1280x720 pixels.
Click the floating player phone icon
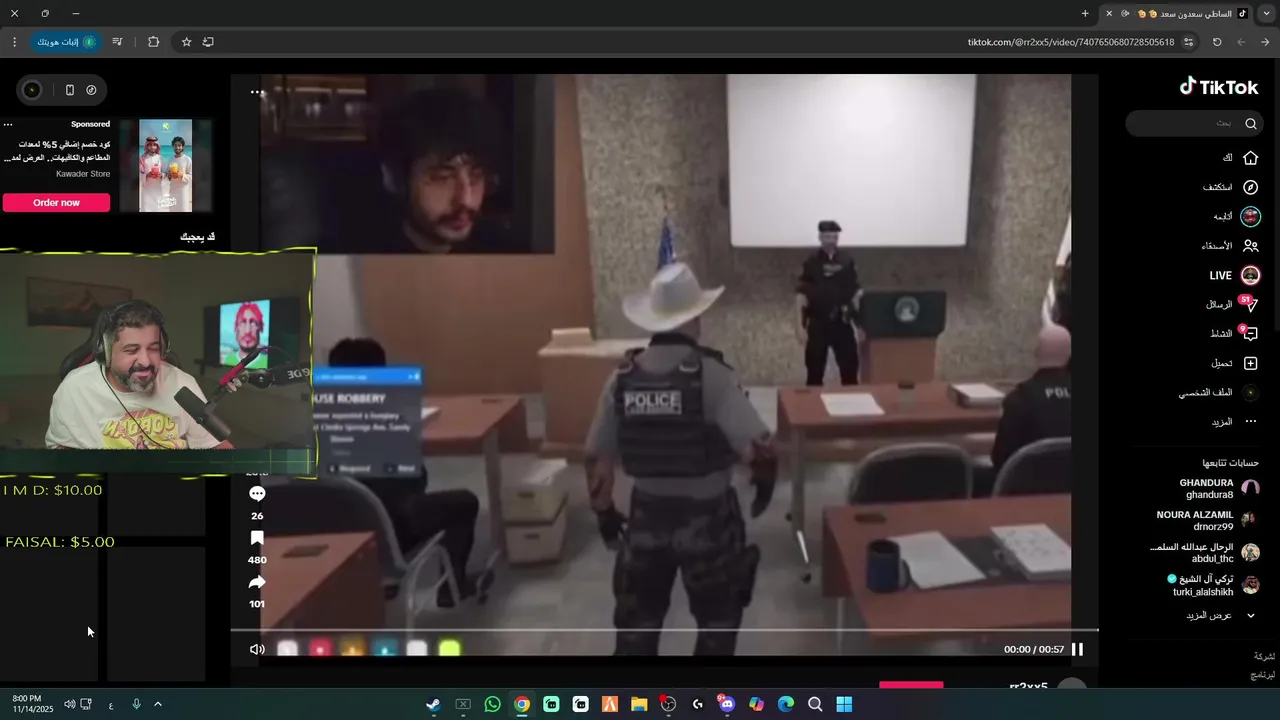[x=69, y=90]
